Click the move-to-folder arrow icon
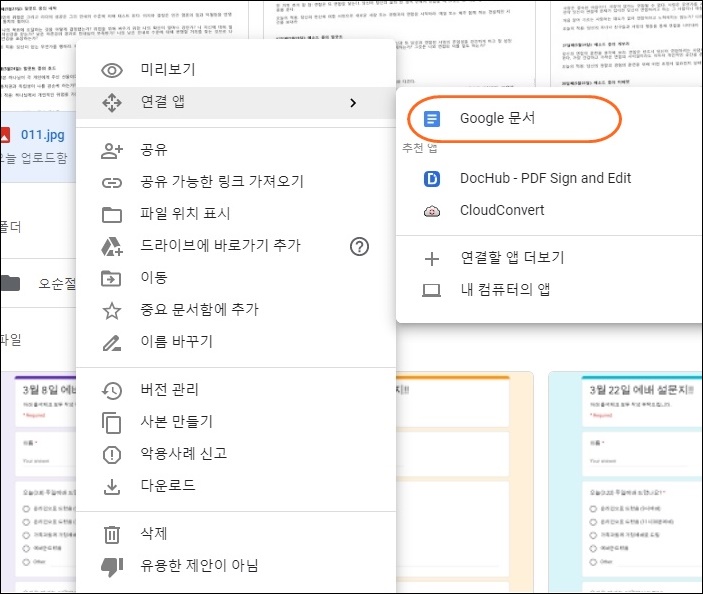 [111, 278]
